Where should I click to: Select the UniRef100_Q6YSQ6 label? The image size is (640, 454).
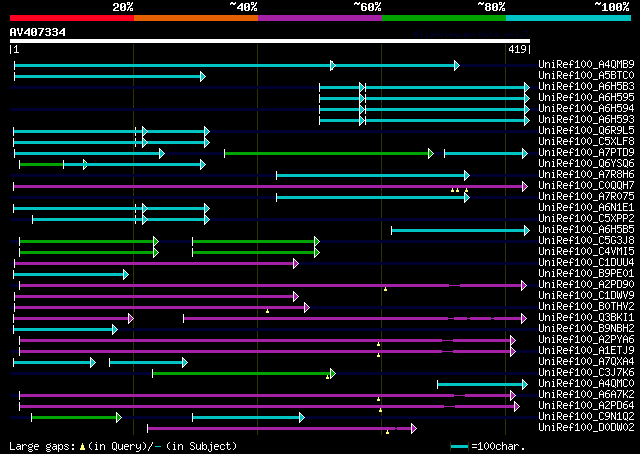point(586,163)
